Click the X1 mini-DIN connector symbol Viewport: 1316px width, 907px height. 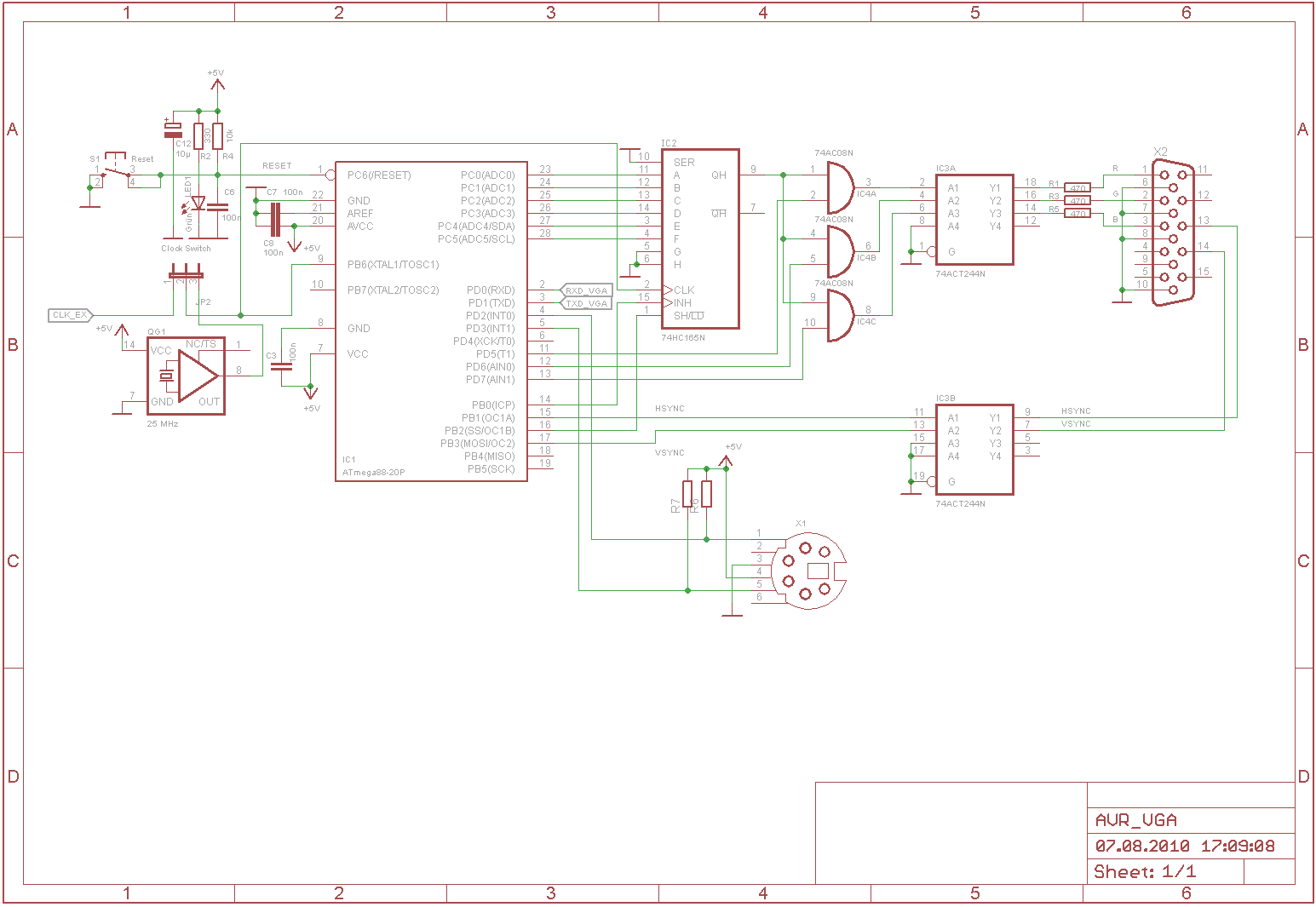(x=809, y=571)
